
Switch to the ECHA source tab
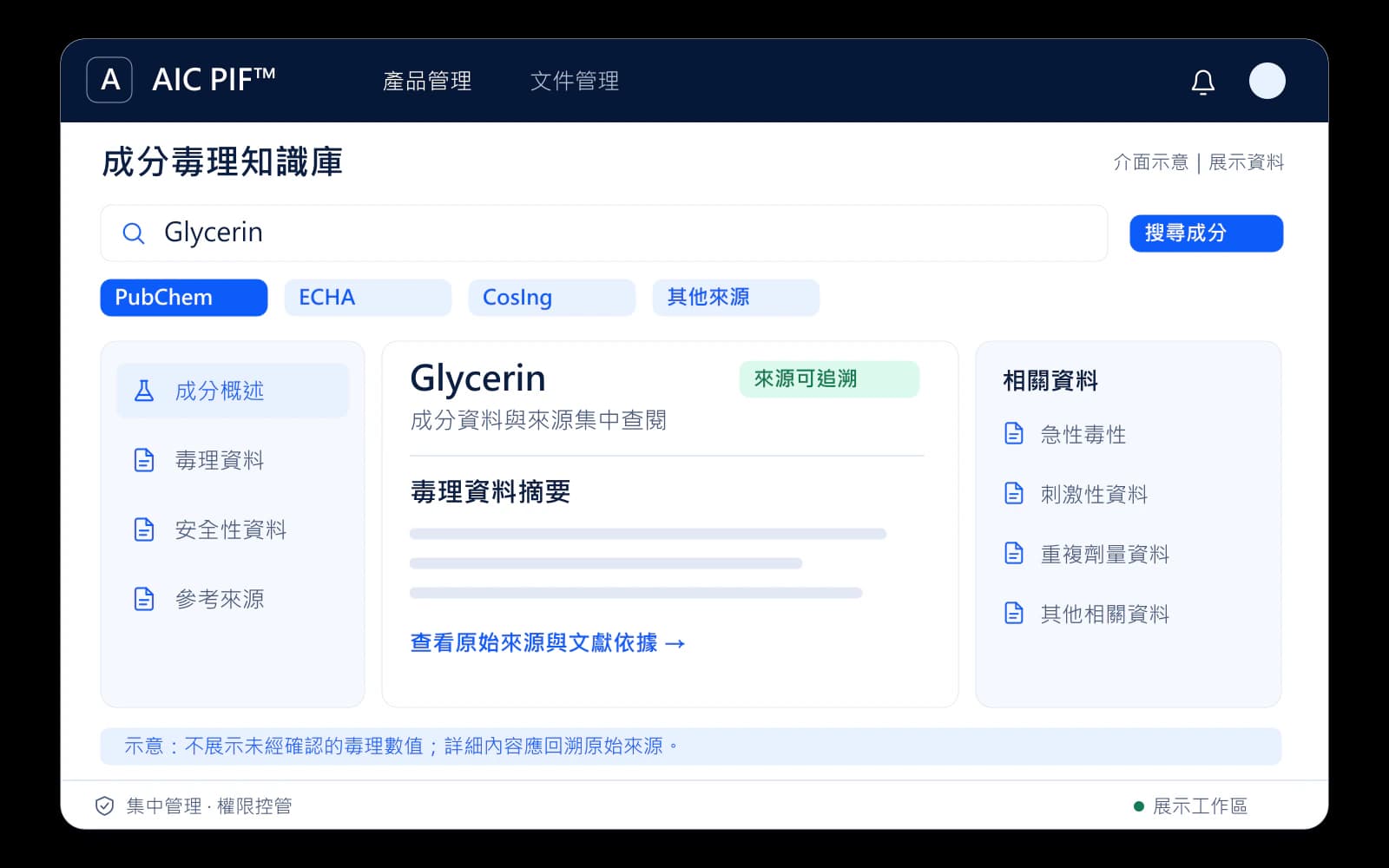point(368,298)
